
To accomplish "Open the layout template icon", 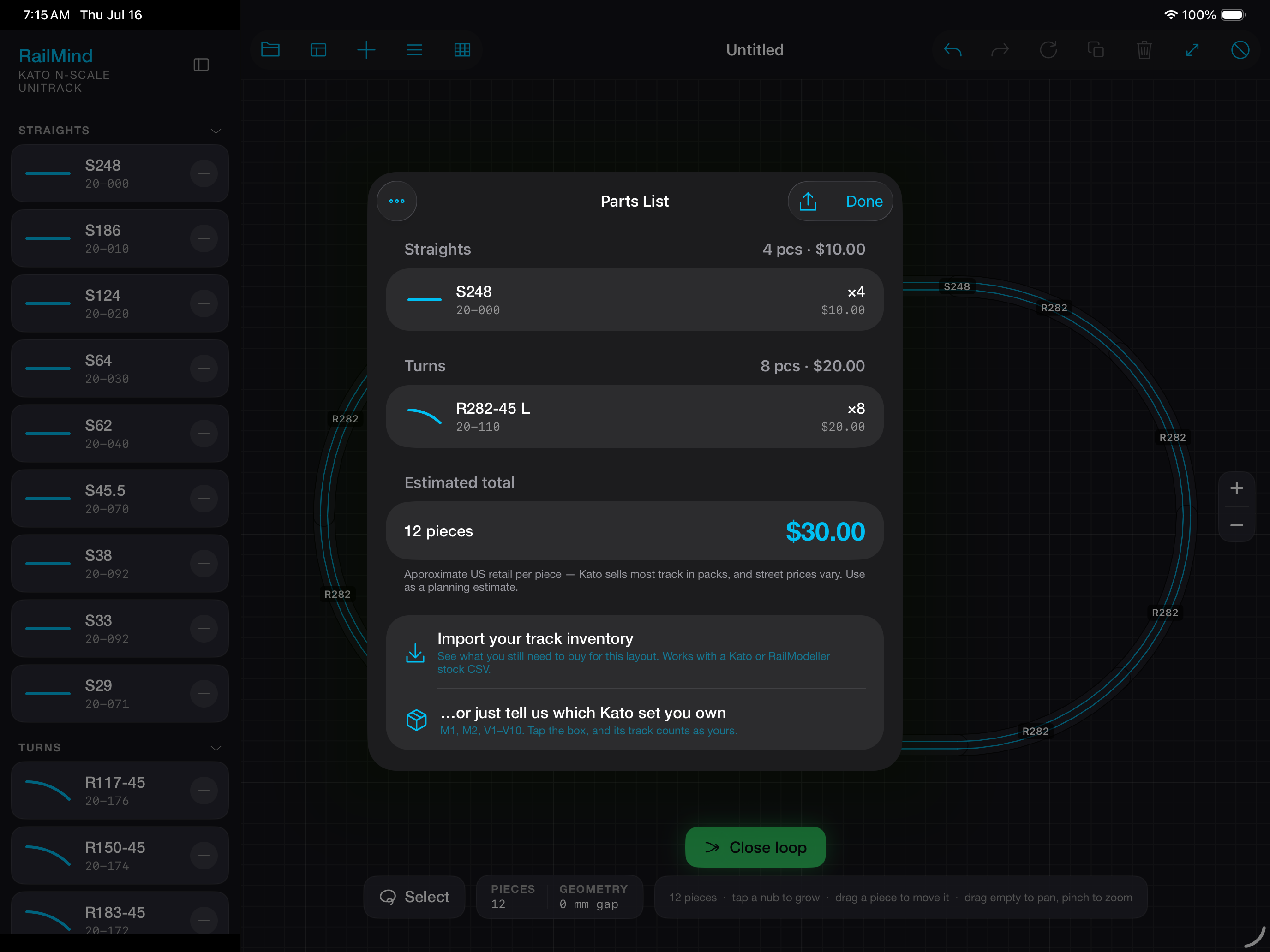I will [x=318, y=50].
